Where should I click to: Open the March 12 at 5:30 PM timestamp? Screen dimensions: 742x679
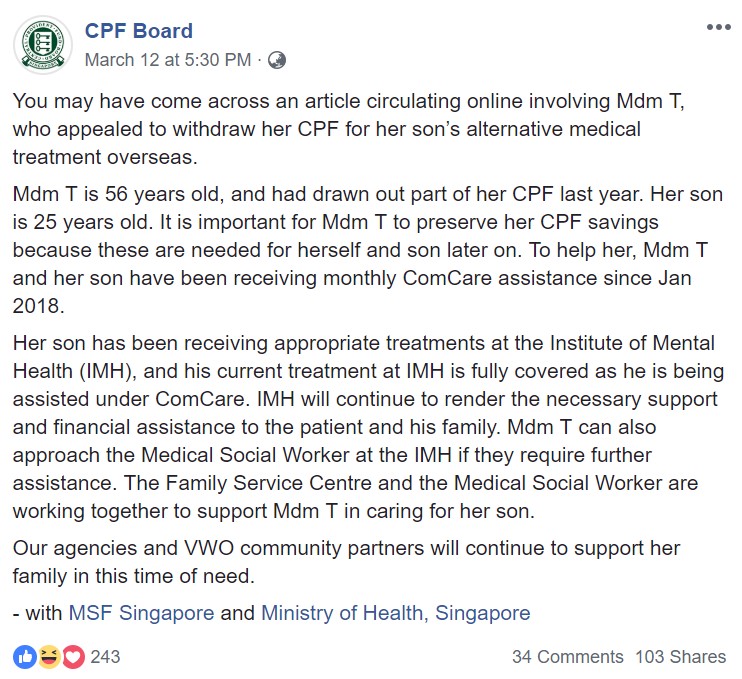click(x=168, y=60)
